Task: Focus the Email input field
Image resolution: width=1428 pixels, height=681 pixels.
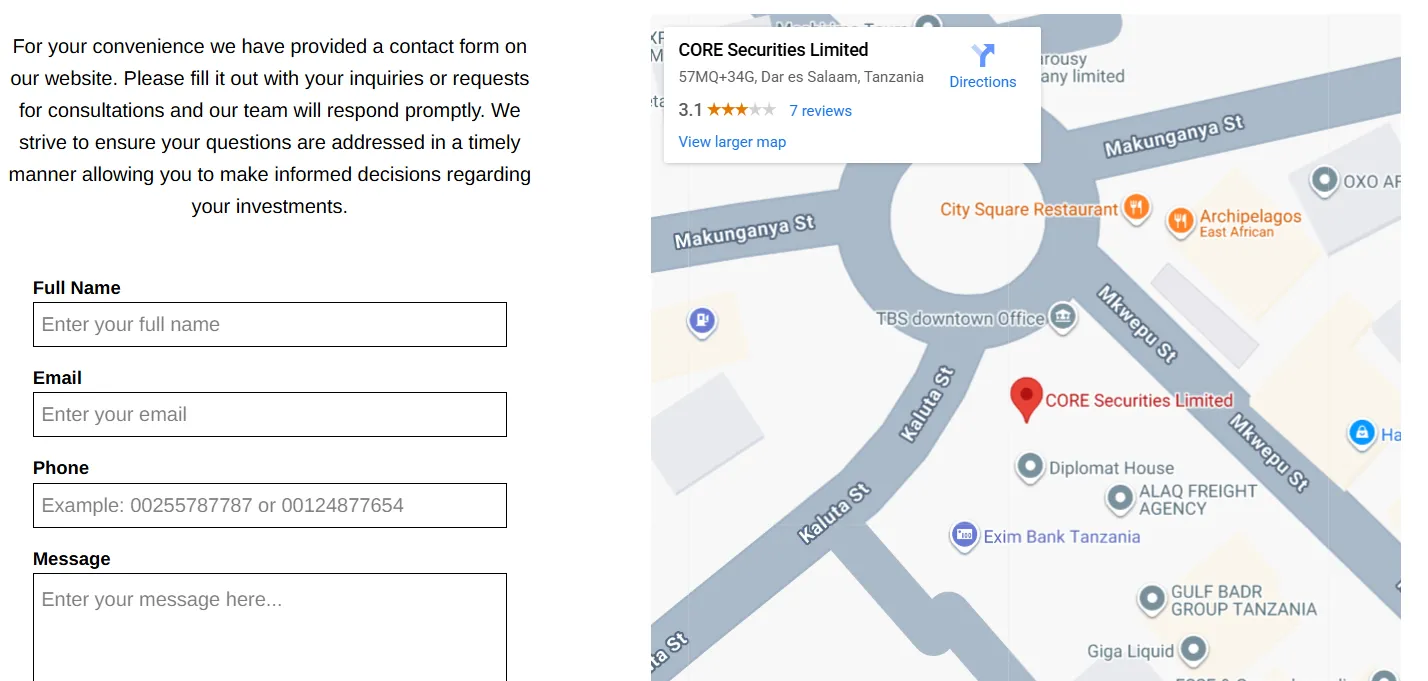Action: (x=270, y=415)
